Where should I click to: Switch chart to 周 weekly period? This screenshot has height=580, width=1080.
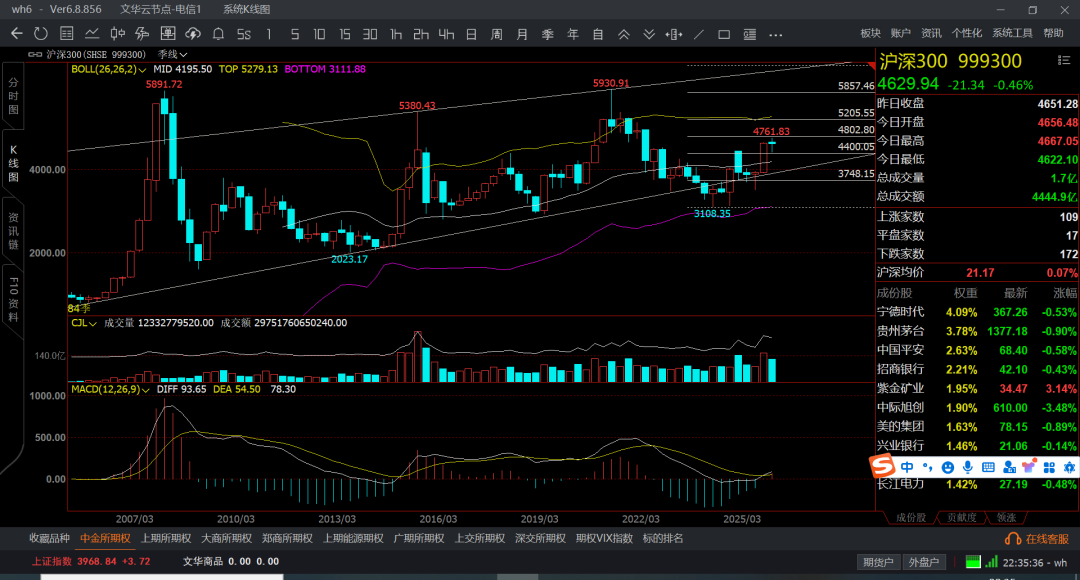tap(496, 34)
